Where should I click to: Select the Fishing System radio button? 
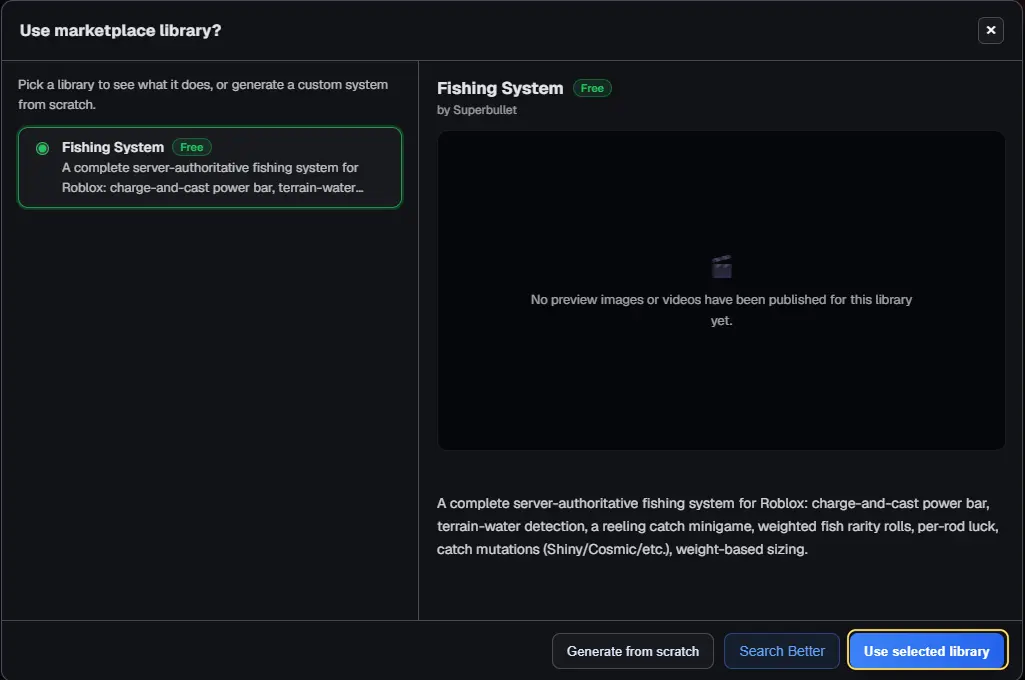pos(42,148)
